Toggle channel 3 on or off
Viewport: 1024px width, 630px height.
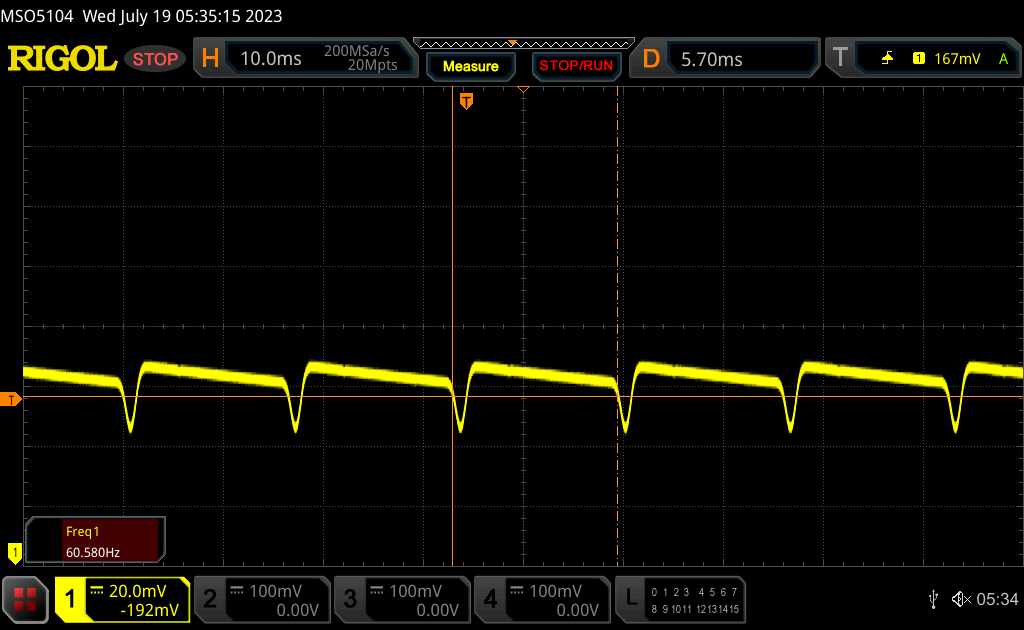[350, 599]
